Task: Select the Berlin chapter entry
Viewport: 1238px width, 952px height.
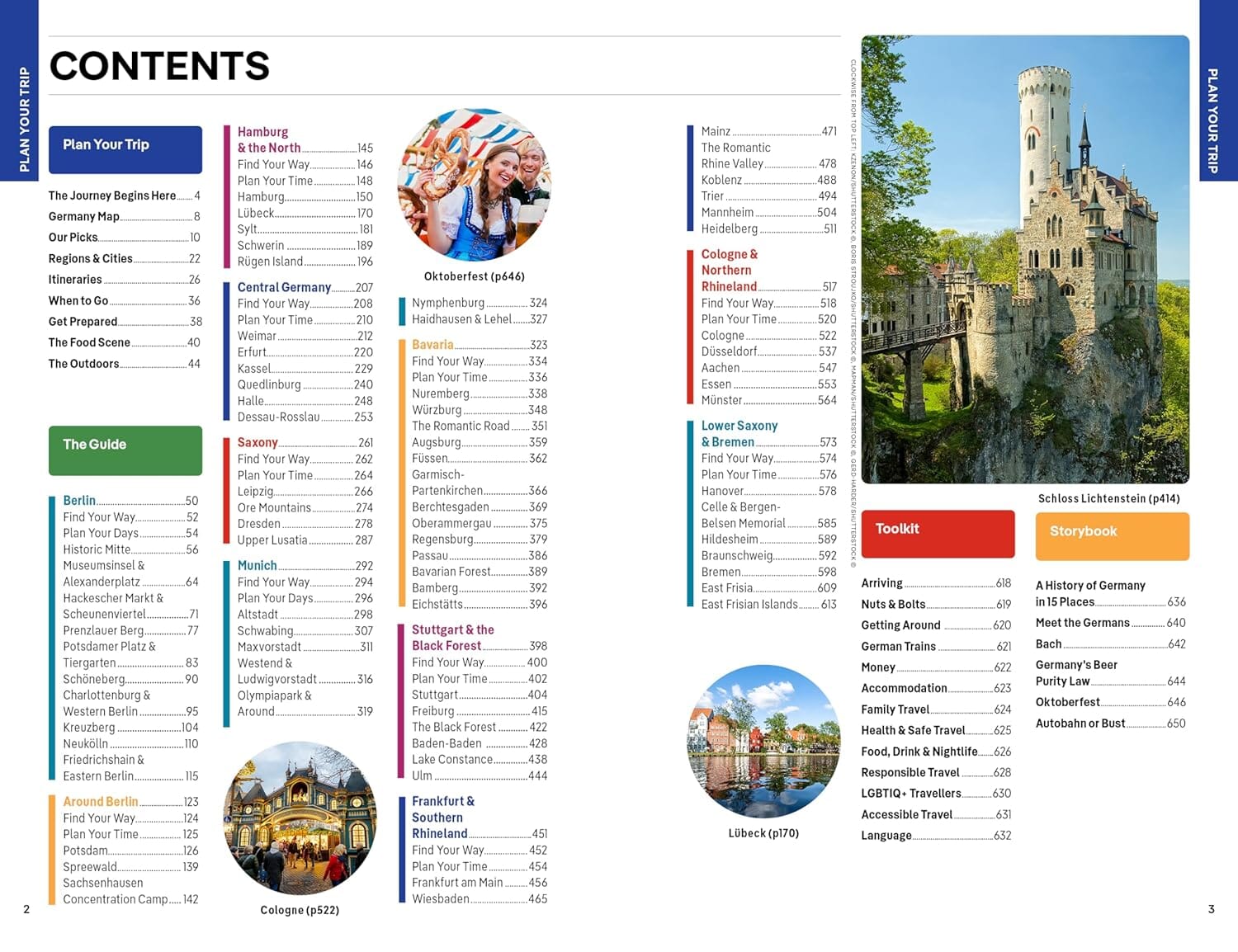Action: [79, 500]
